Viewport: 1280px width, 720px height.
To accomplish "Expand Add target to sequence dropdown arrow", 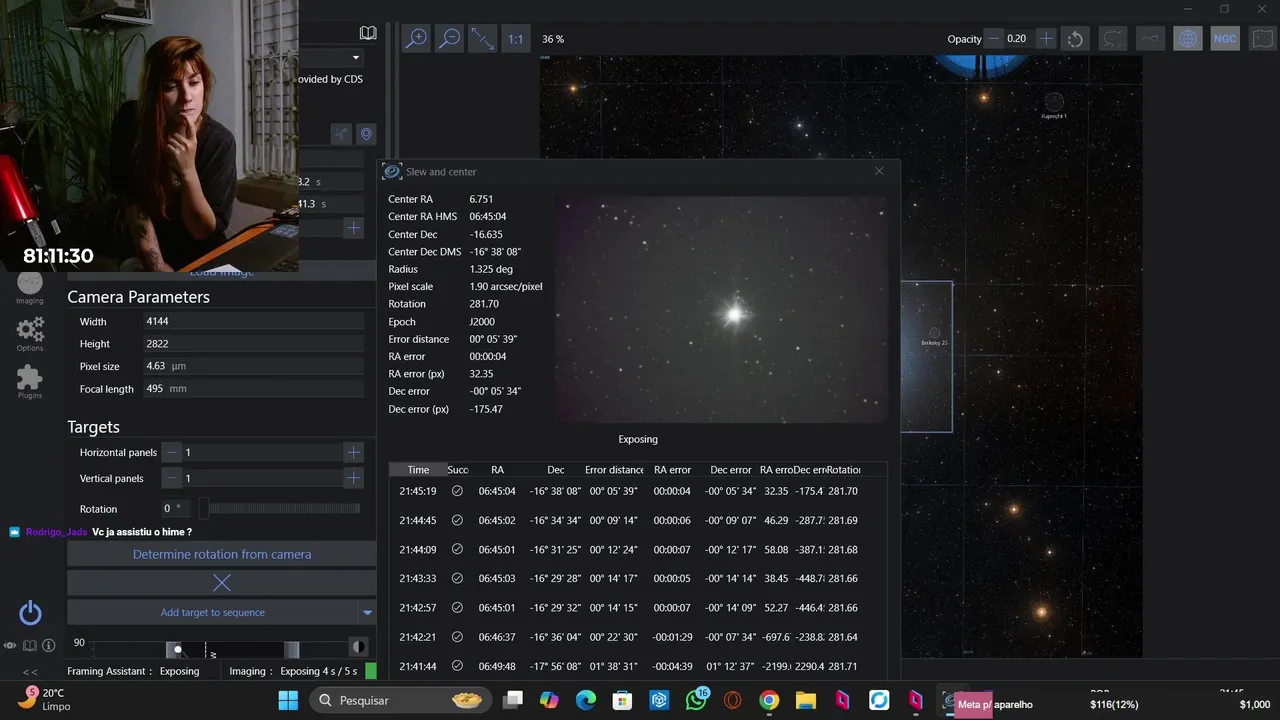I will tap(367, 612).
